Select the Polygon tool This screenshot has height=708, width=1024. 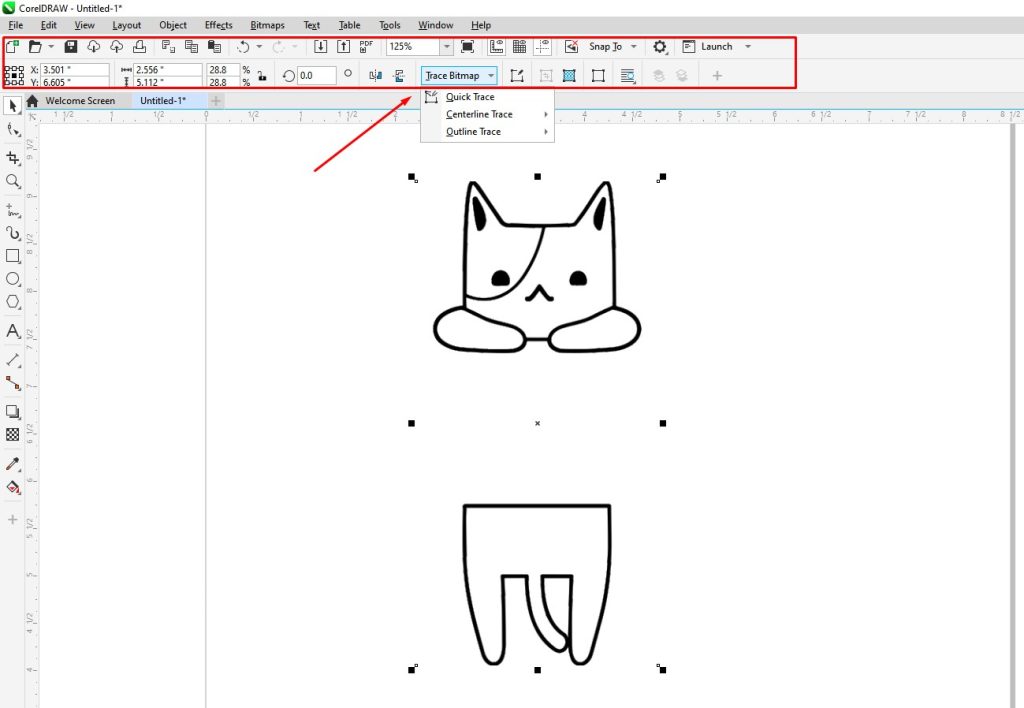pos(12,302)
